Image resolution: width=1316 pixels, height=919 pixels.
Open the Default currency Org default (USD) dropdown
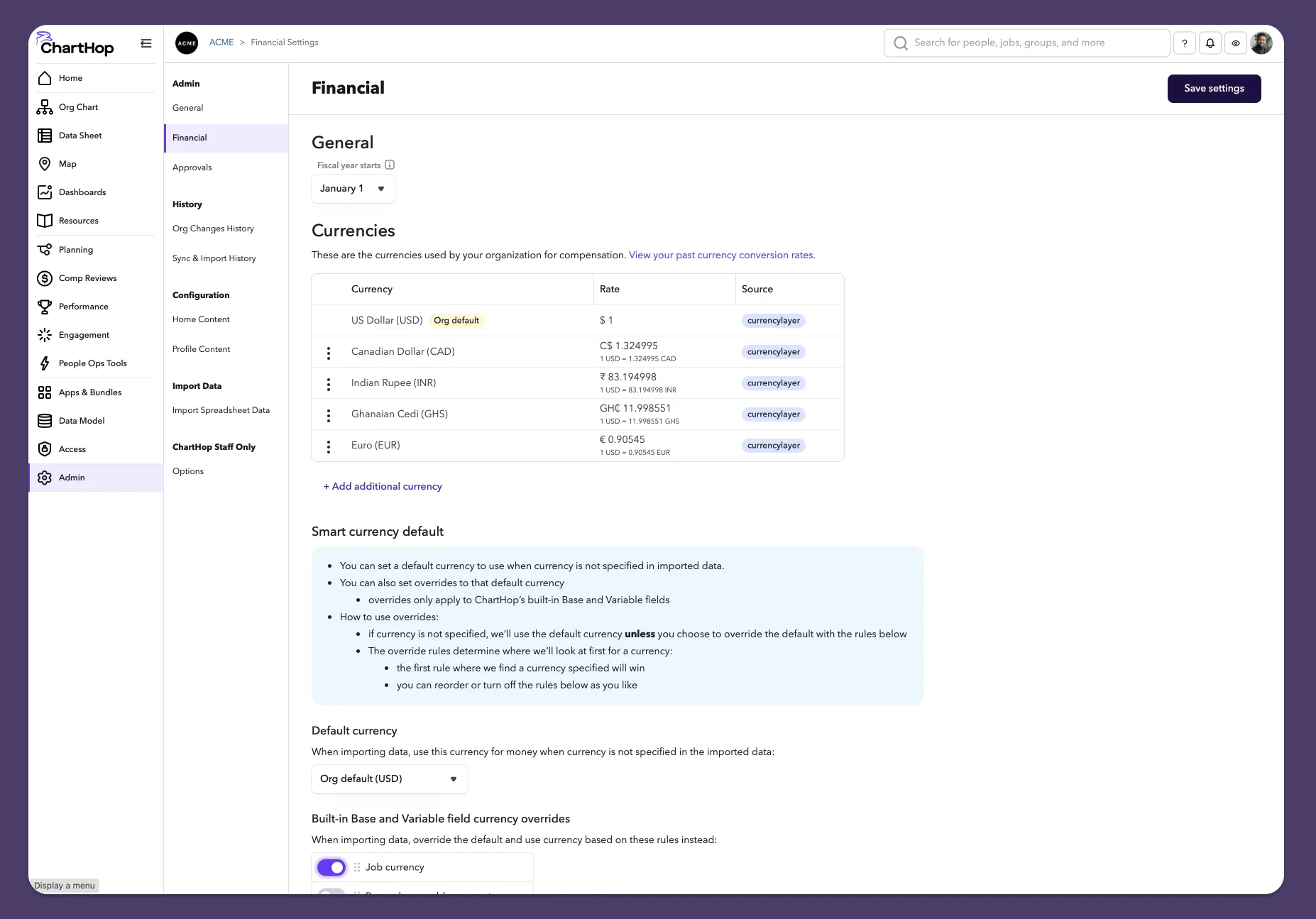click(389, 779)
